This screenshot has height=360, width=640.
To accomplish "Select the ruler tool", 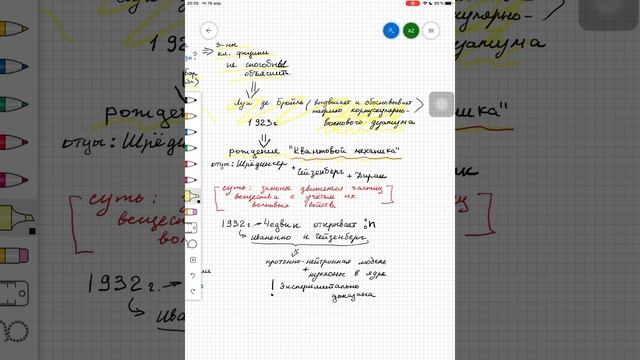I will click(192, 227).
